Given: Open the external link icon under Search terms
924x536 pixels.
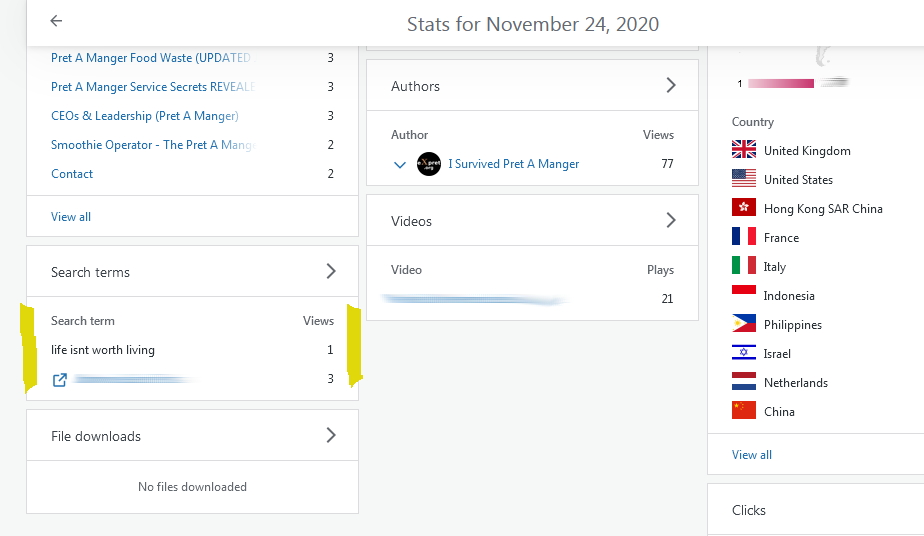Looking at the screenshot, I should [x=60, y=380].
